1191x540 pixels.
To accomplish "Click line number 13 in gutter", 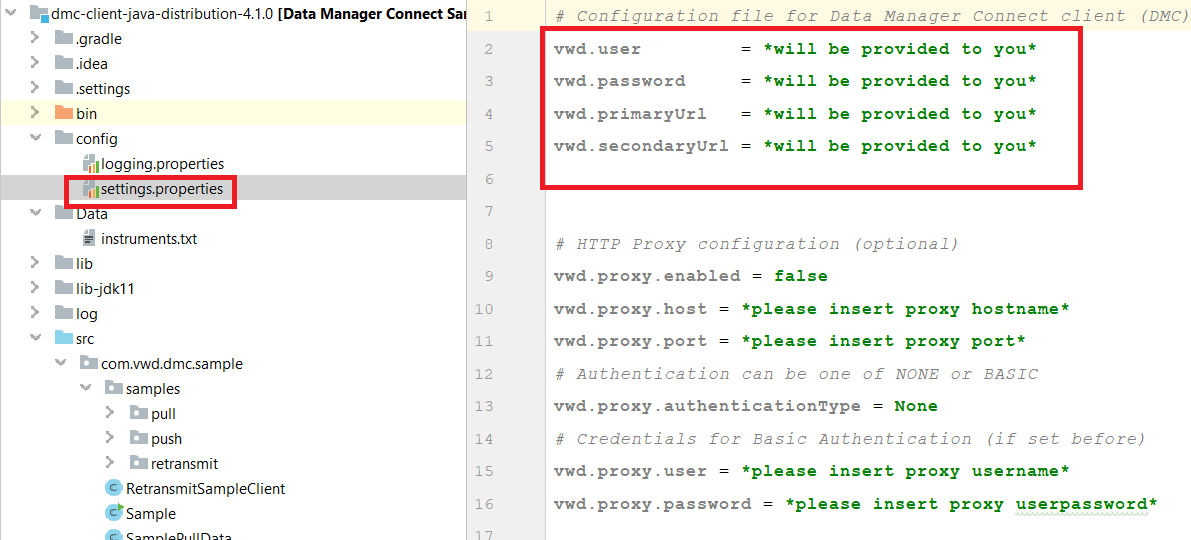I will pyautogui.click(x=484, y=406).
